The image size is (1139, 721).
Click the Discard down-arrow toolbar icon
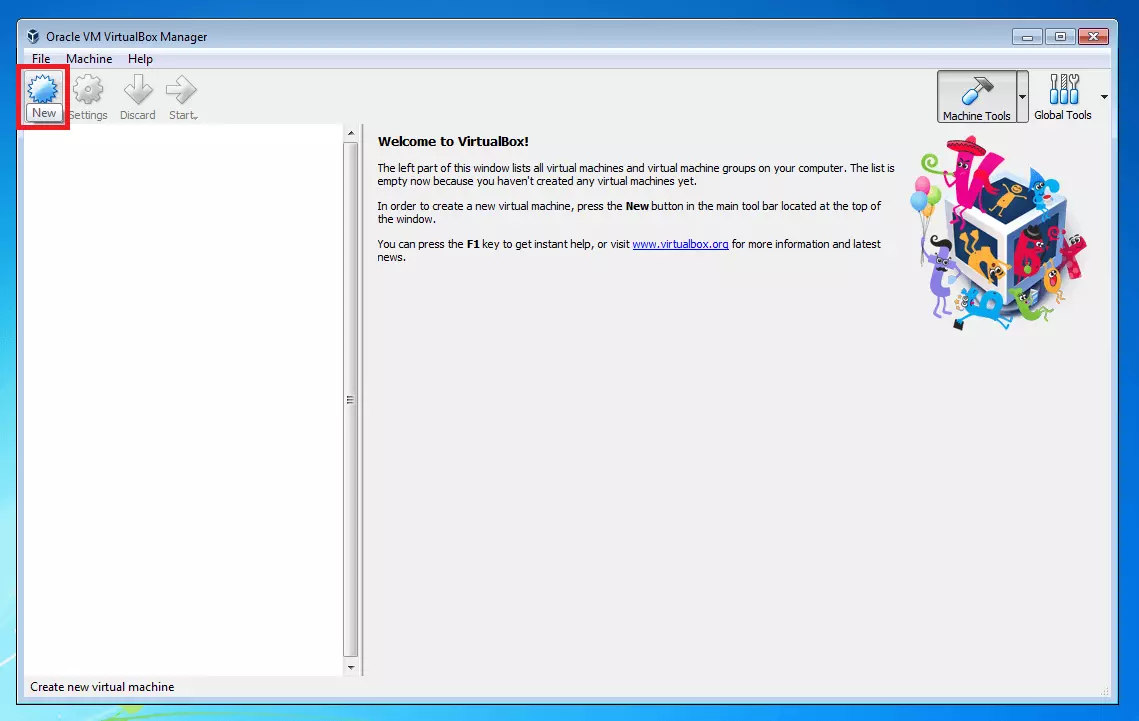138,90
